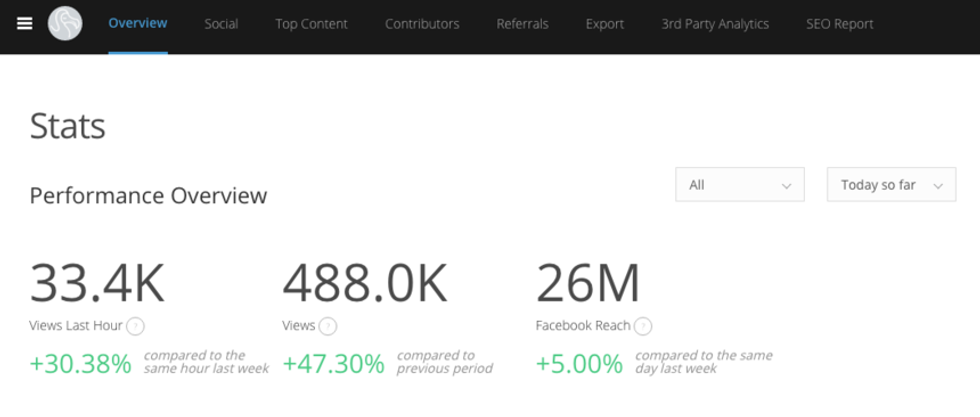Go to the Social tab
The image size is (980, 417).
click(221, 24)
